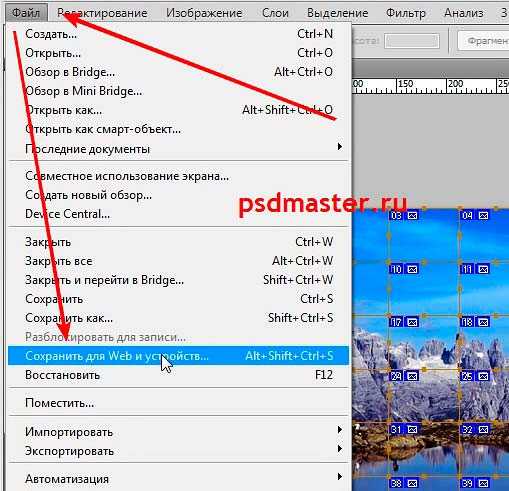The image size is (509, 491).
Task: Expand the Импортировать submenu
Action: pos(178,432)
